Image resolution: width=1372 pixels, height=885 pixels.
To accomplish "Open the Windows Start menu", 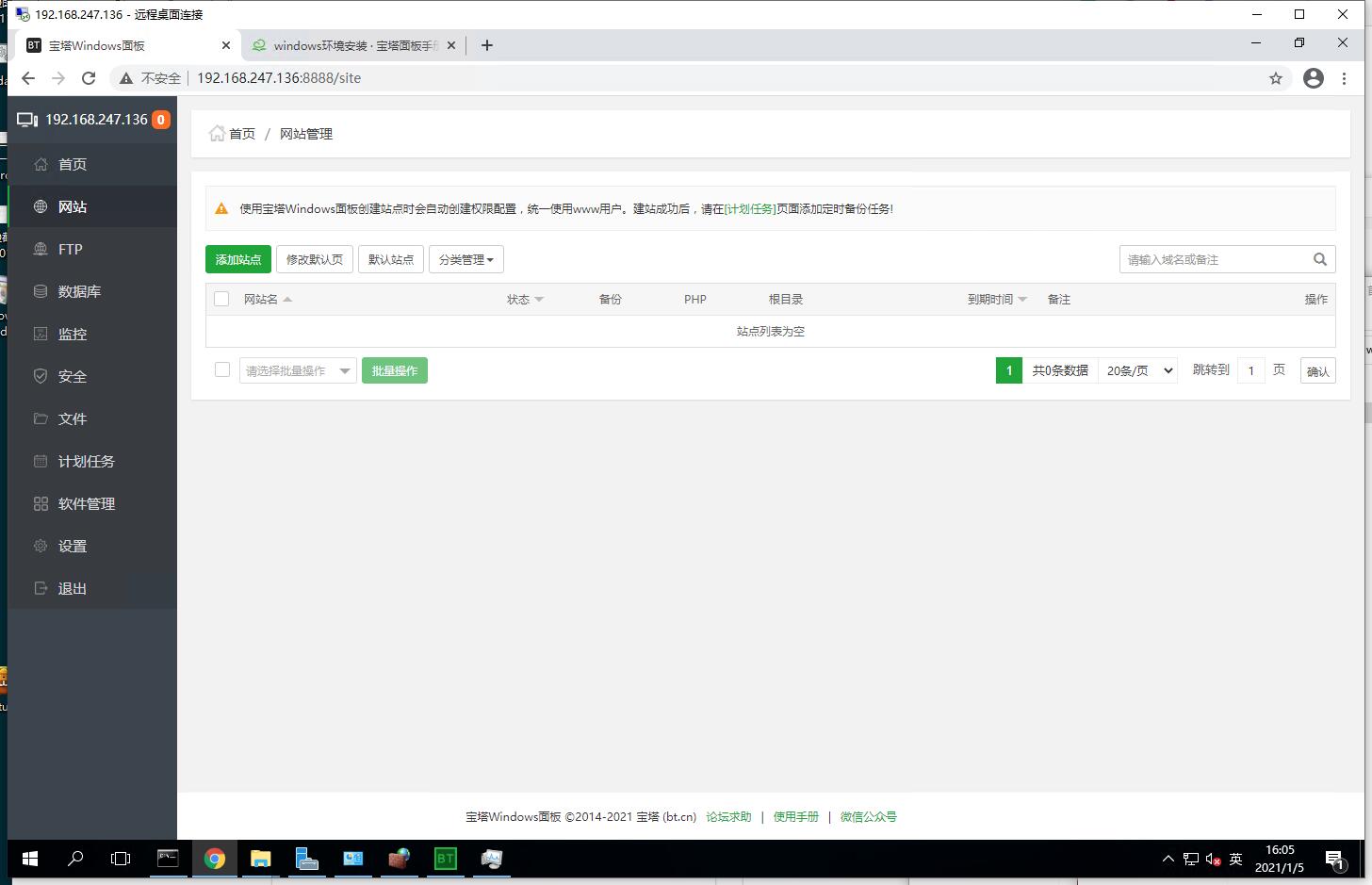I will point(30,859).
